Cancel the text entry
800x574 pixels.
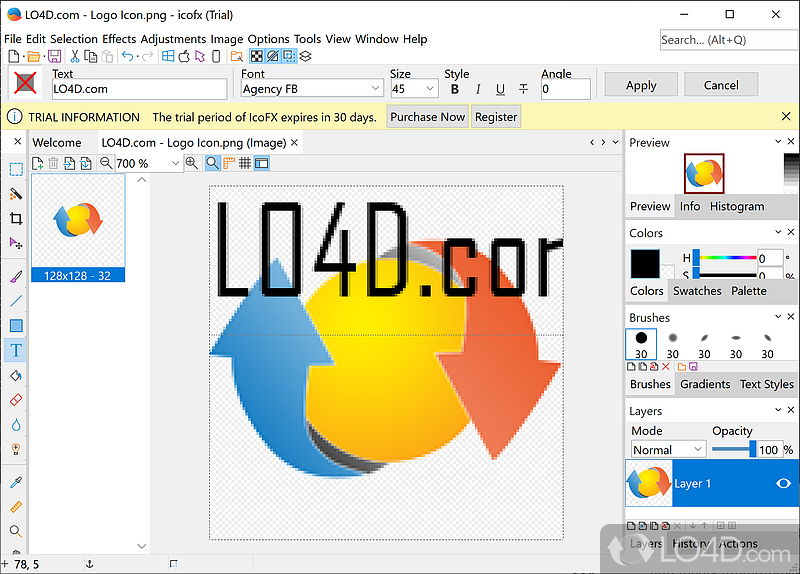click(721, 85)
